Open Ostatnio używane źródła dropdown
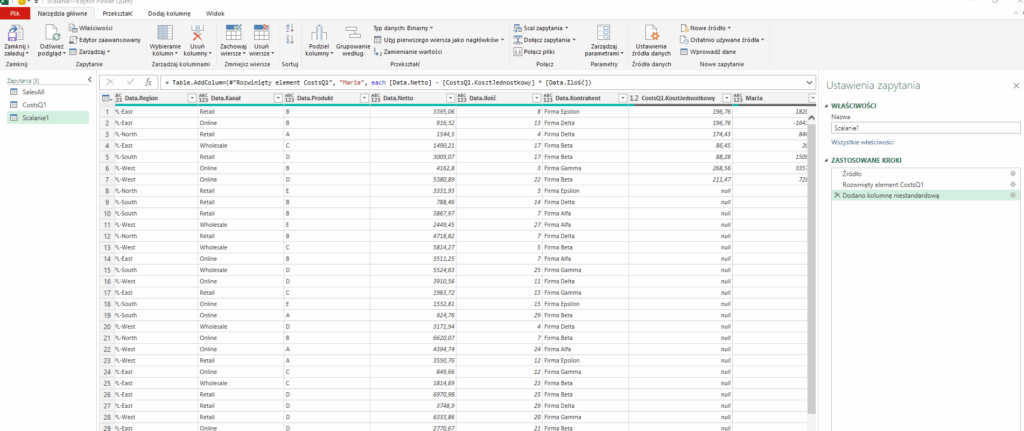Image resolution: width=1024 pixels, height=431 pixels. coord(722,40)
